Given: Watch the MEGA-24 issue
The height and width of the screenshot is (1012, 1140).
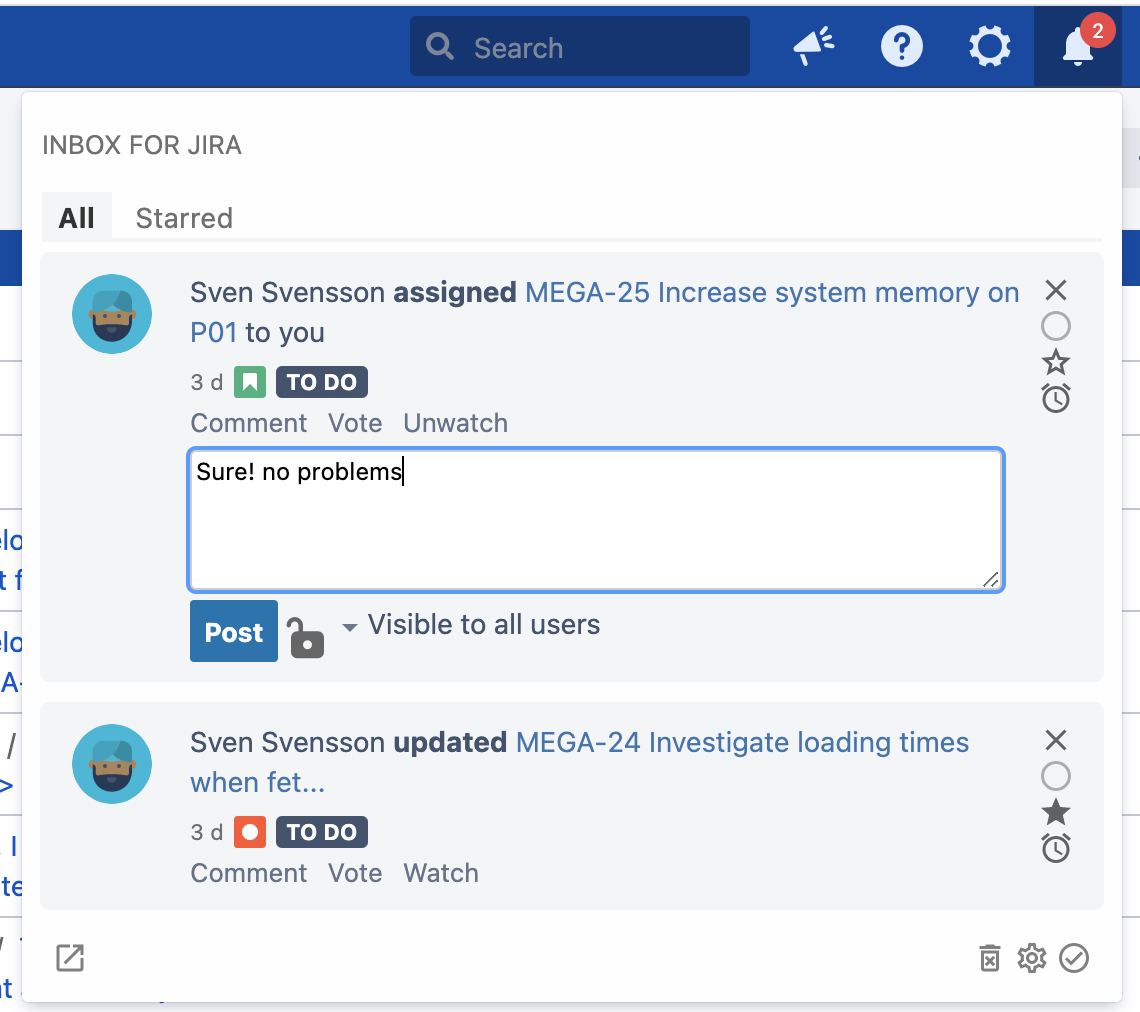Looking at the screenshot, I should (441, 873).
